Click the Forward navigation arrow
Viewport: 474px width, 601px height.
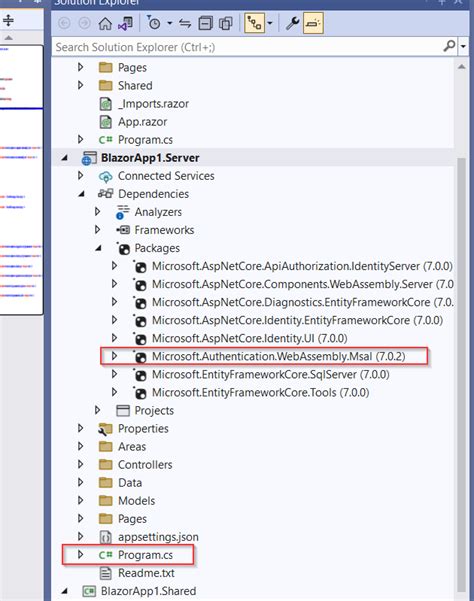pyautogui.click(x=85, y=23)
